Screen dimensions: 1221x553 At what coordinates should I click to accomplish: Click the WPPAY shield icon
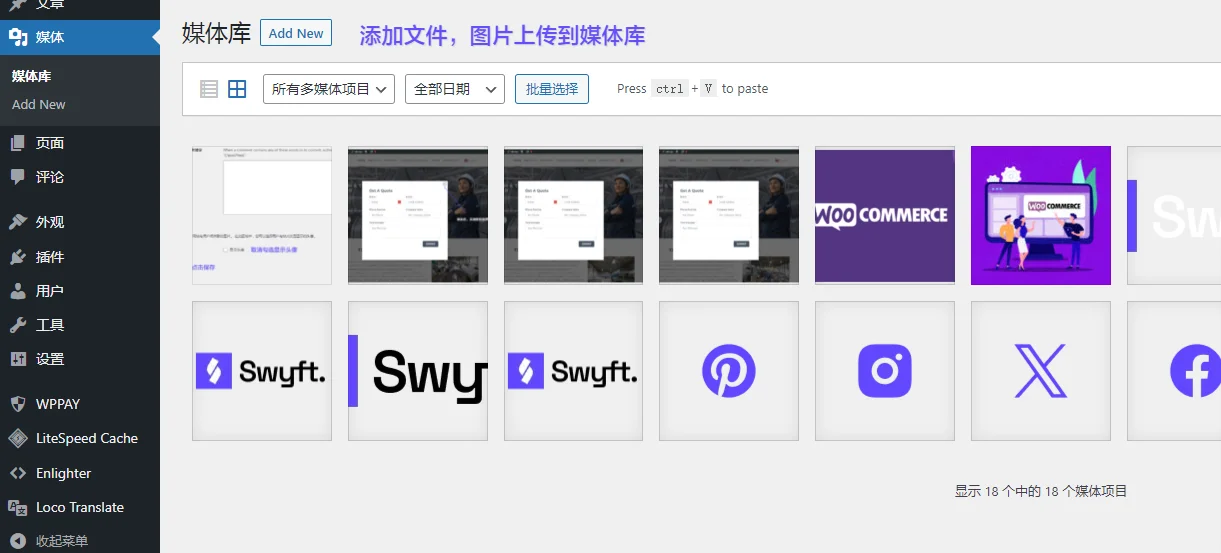[17, 404]
